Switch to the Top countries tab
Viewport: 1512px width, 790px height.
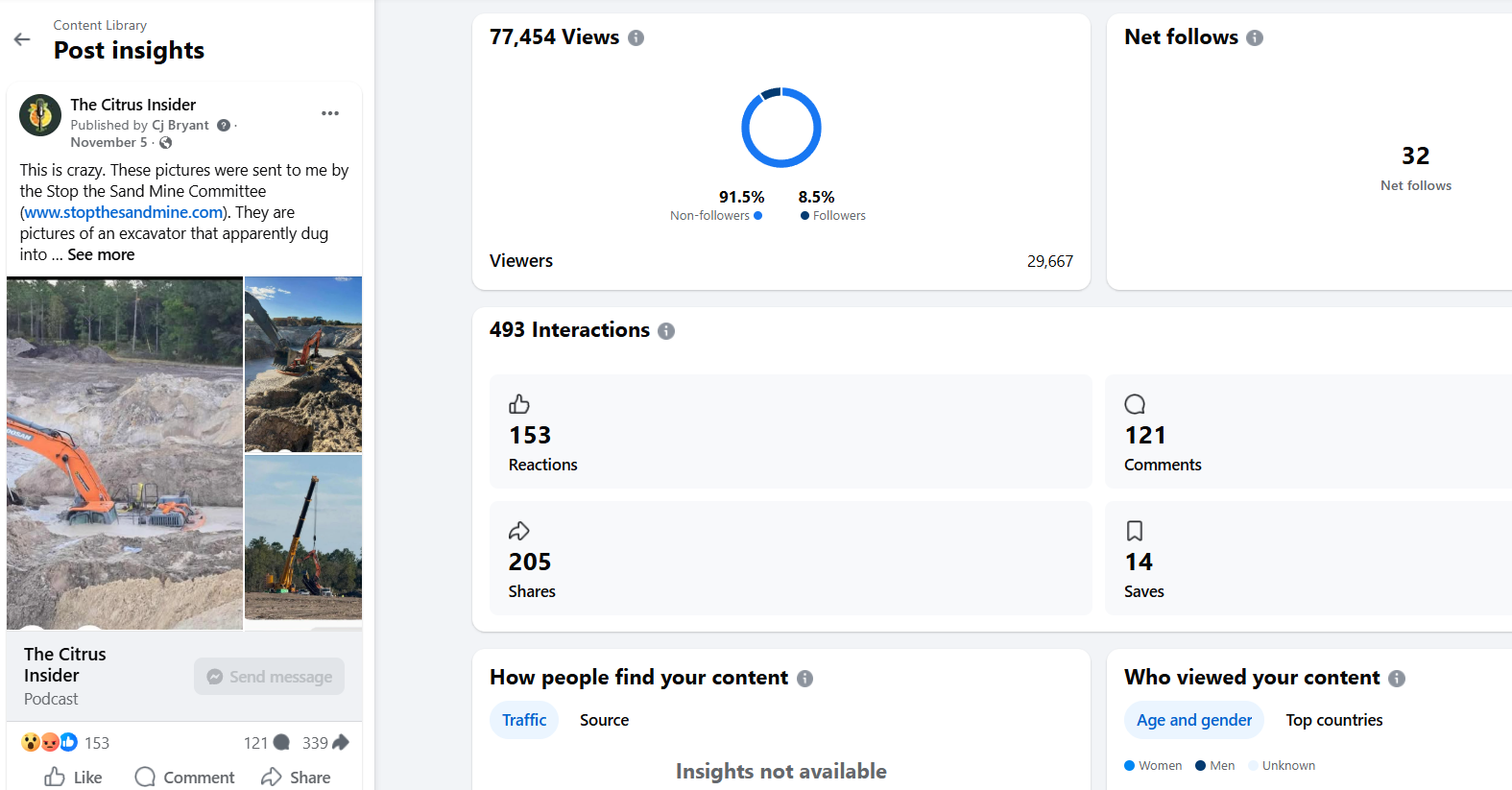pos(1333,720)
